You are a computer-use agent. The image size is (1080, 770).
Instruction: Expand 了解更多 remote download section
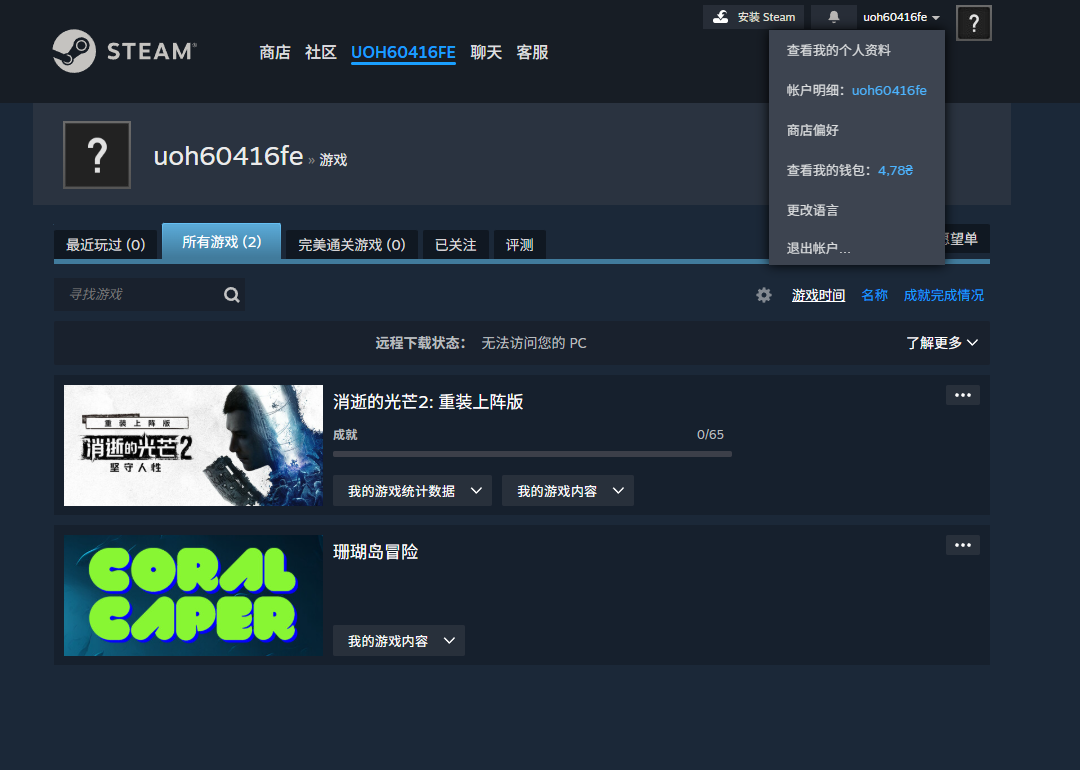coord(941,343)
